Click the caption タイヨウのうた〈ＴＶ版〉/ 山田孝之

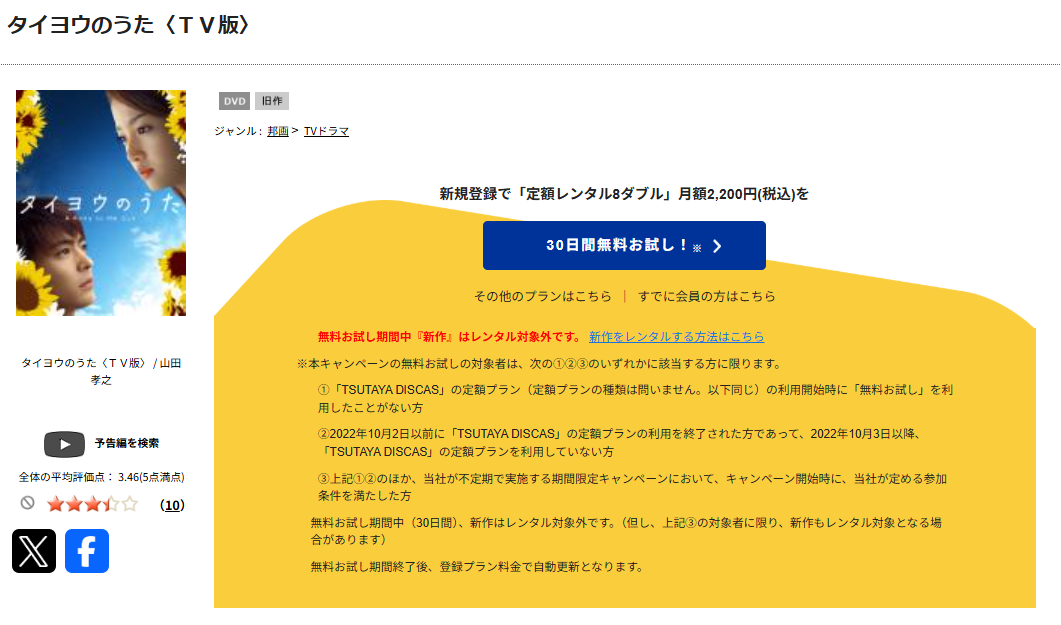point(101,371)
